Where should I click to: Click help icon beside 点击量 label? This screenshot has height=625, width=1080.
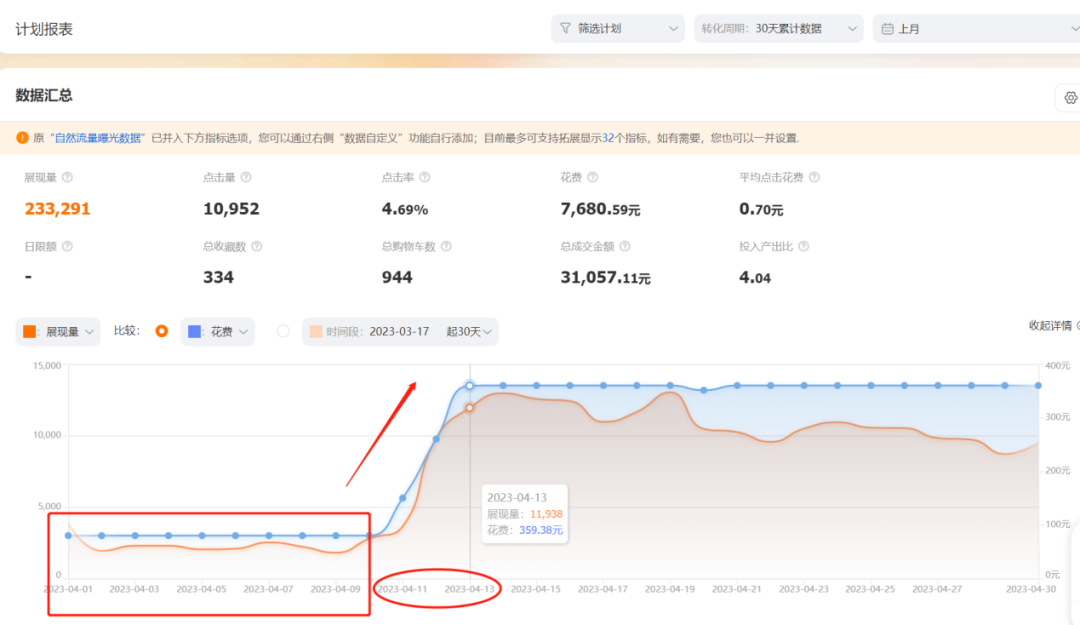coord(246,177)
